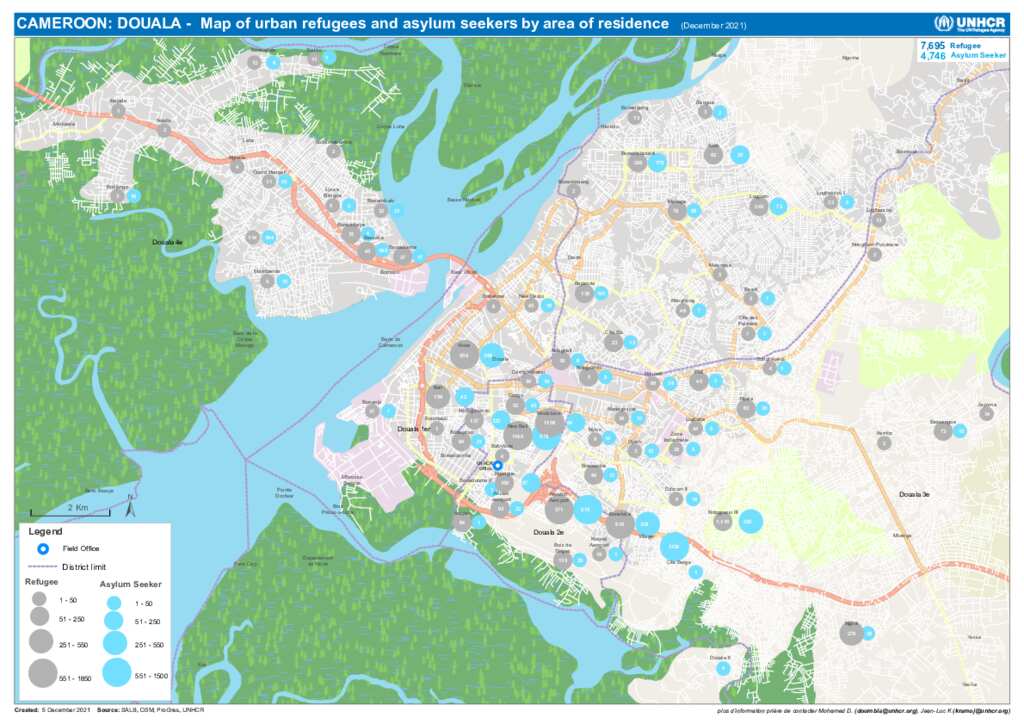Select the Douala 3e district label

coord(913,495)
